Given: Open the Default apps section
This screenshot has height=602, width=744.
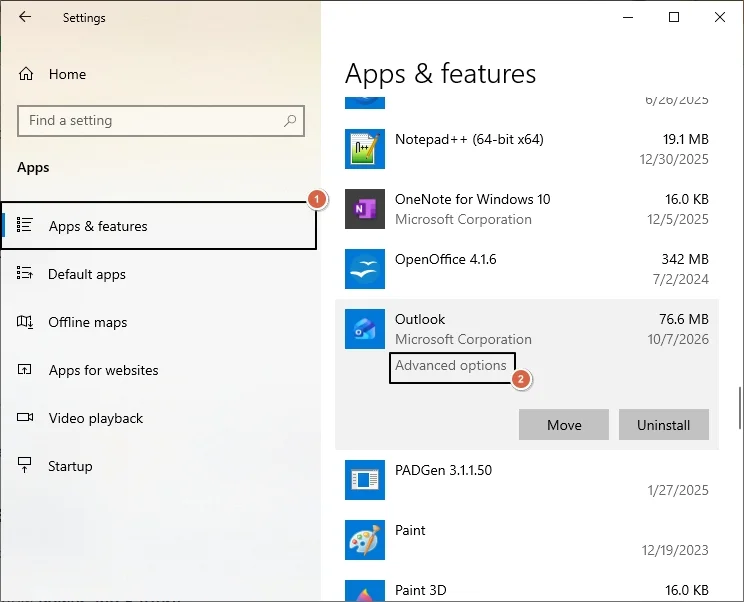Looking at the screenshot, I should pos(159,274).
